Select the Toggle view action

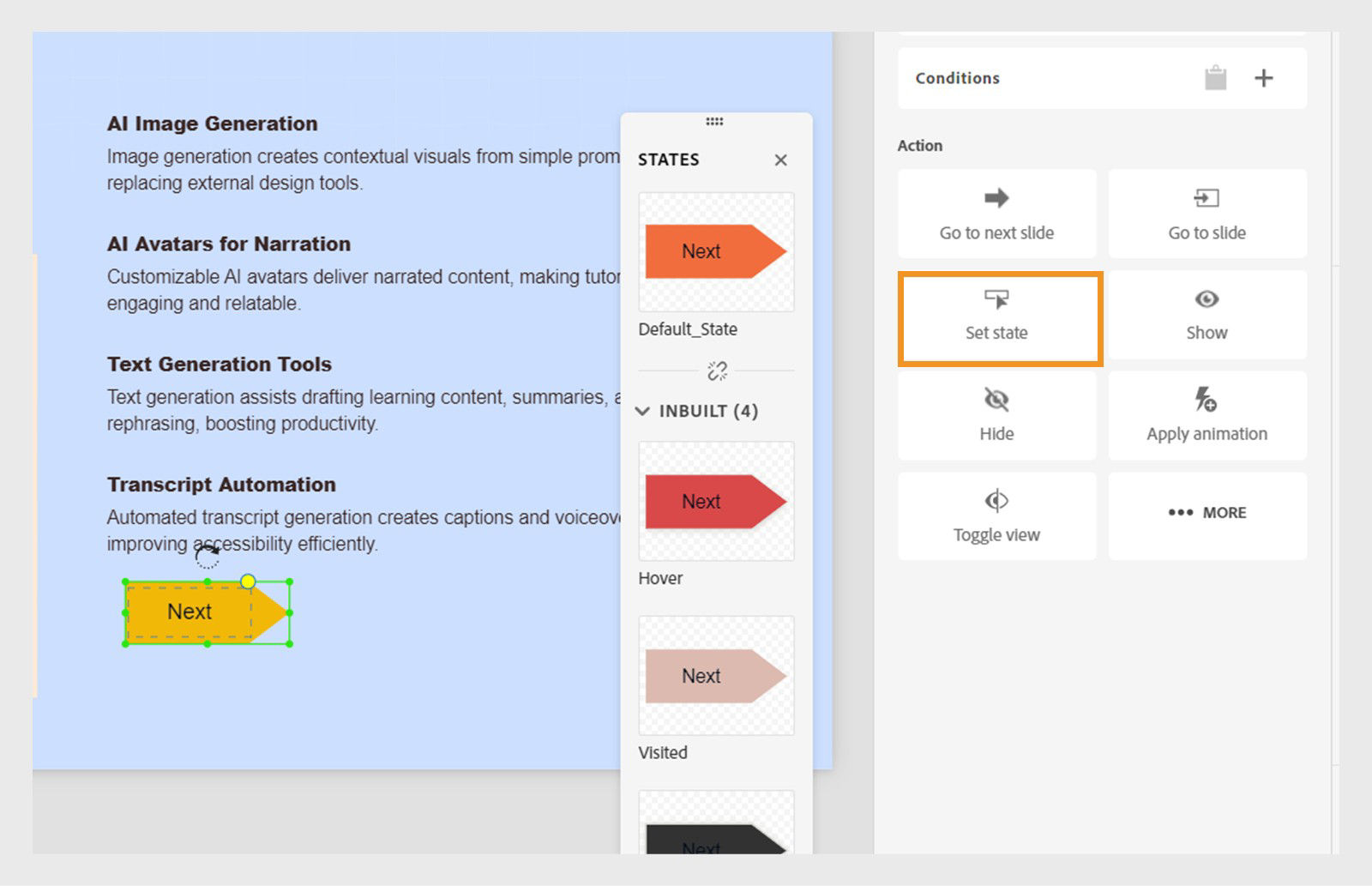996,515
